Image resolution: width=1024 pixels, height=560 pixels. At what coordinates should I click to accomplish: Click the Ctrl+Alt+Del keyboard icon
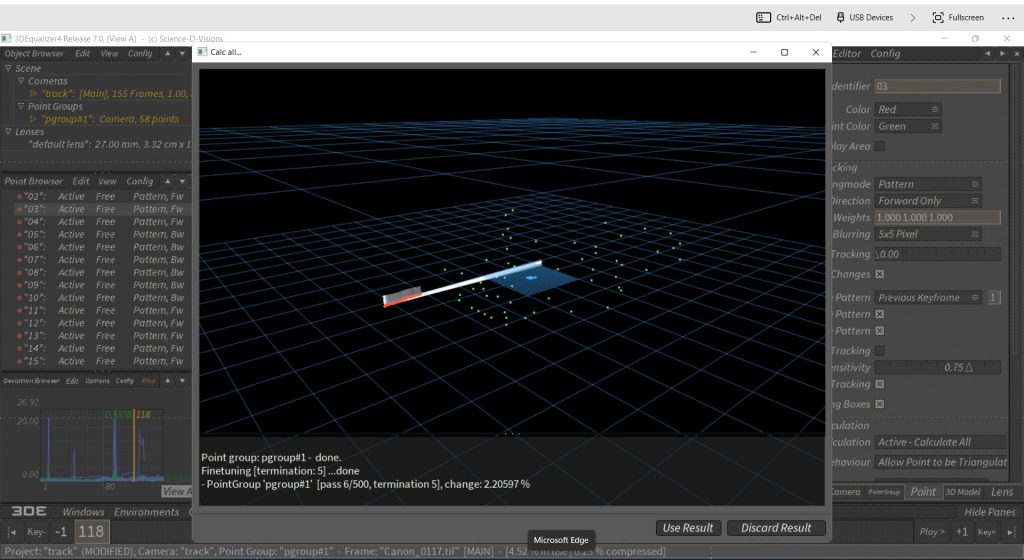763,18
